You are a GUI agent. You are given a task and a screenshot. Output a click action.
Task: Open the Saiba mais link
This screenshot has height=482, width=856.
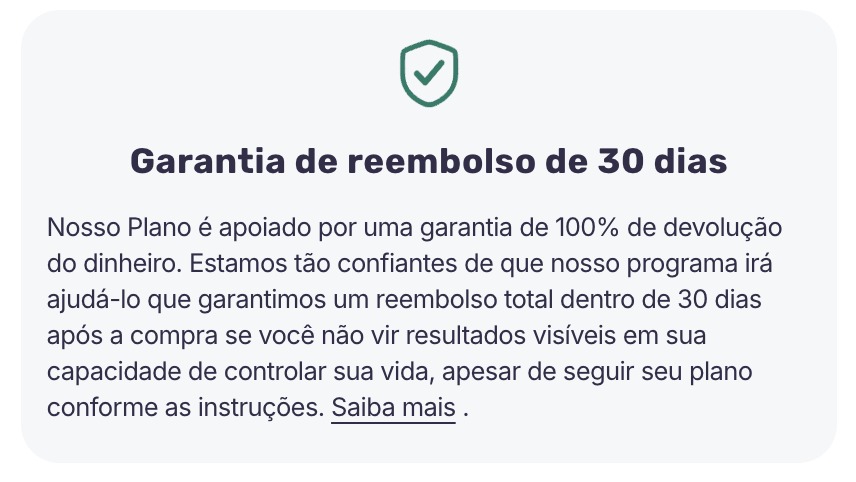(393, 407)
